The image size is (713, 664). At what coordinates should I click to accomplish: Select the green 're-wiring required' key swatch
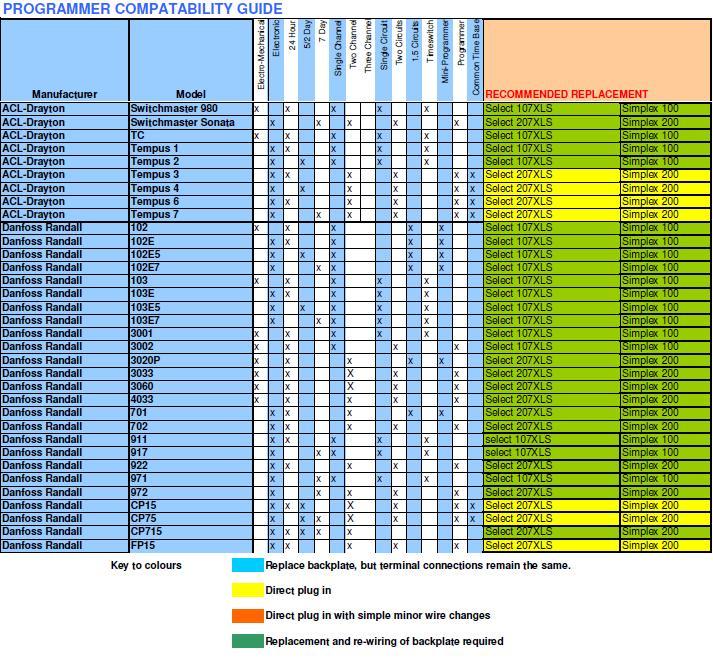tap(247, 641)
